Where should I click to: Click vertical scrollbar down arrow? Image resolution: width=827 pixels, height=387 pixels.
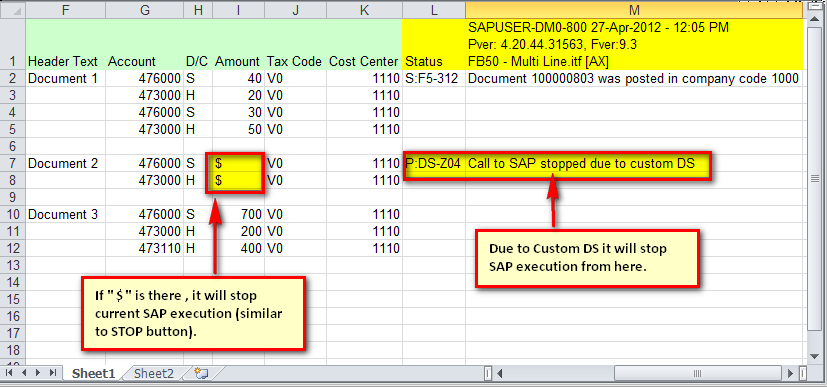click(814, 356)
